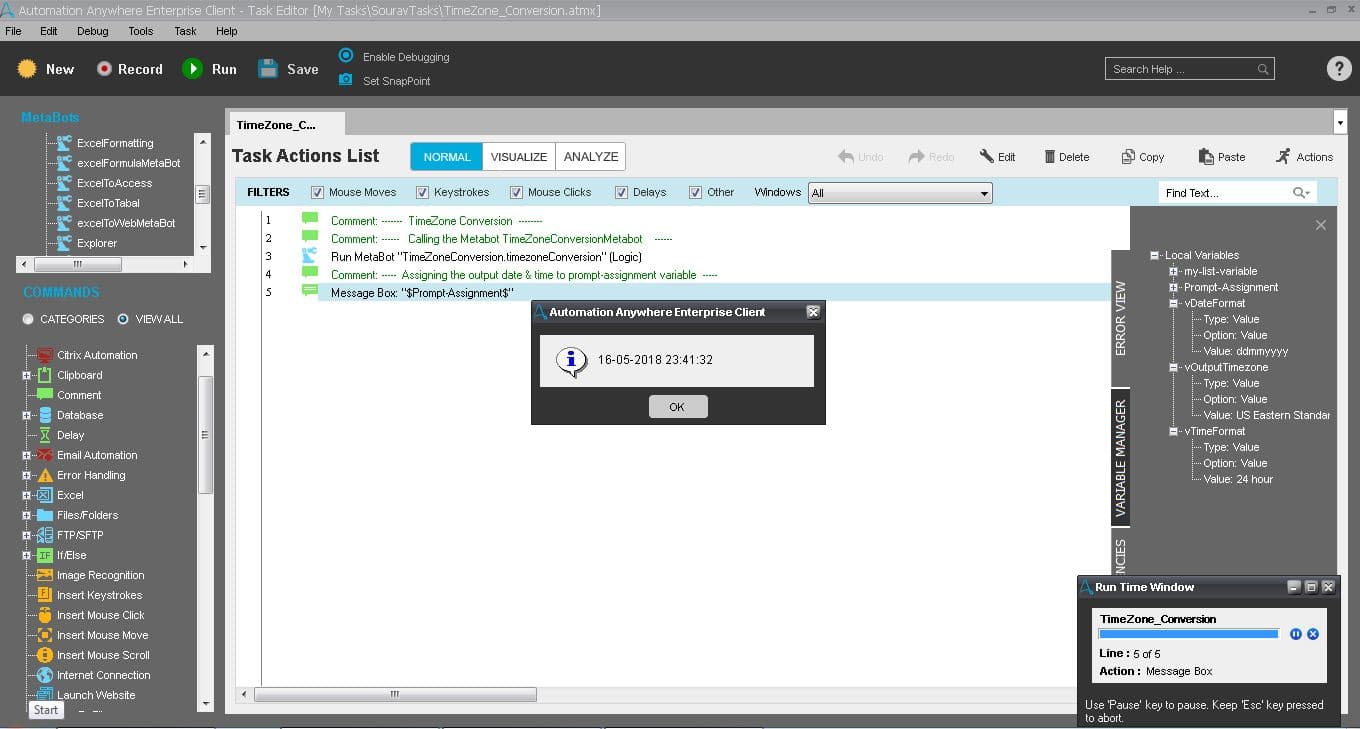This screenshot has height=729, width=1360.
Task: Save the task with the floppy icon
Action: click(x=268, y=69)
